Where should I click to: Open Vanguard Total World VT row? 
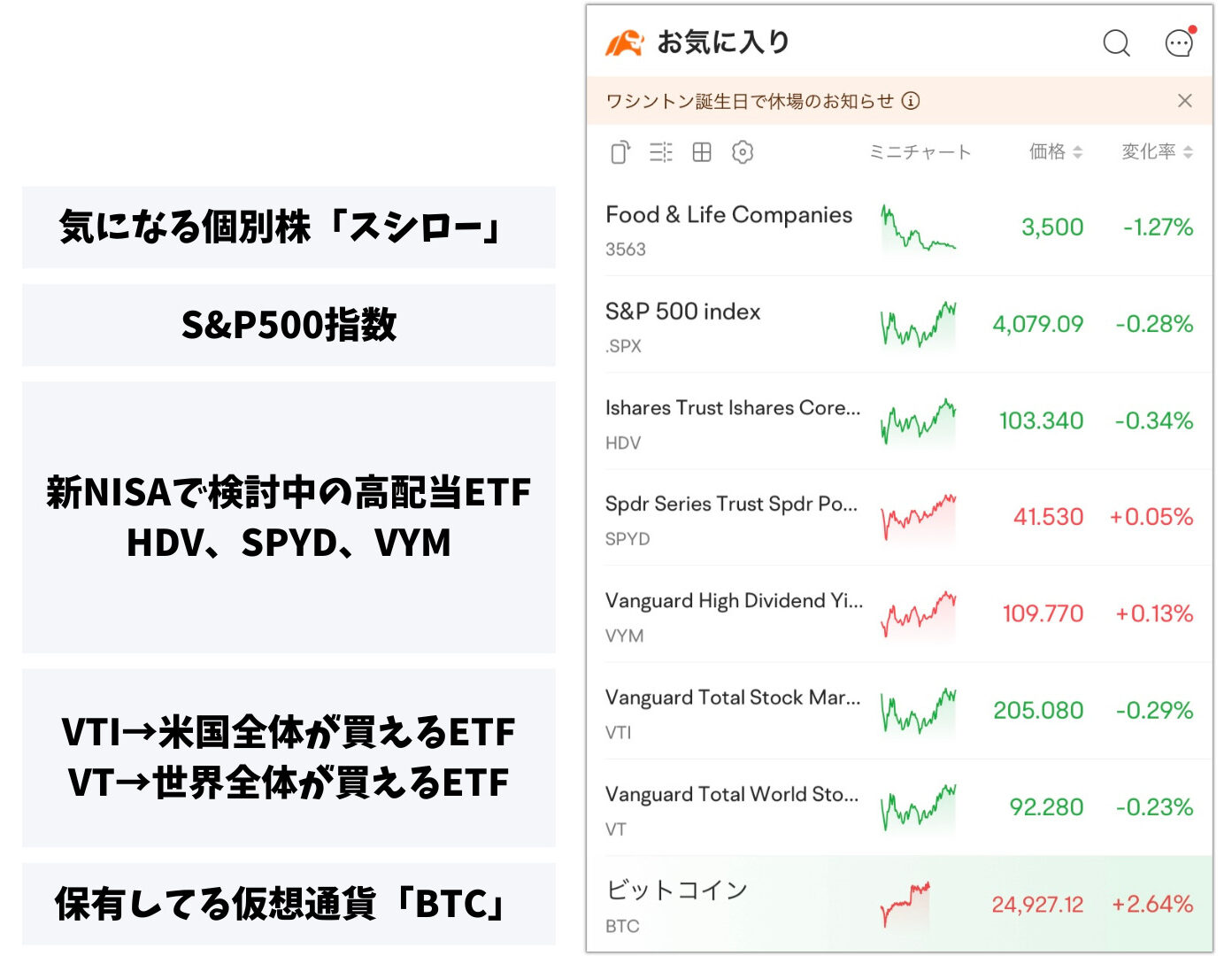coord(899,807)
